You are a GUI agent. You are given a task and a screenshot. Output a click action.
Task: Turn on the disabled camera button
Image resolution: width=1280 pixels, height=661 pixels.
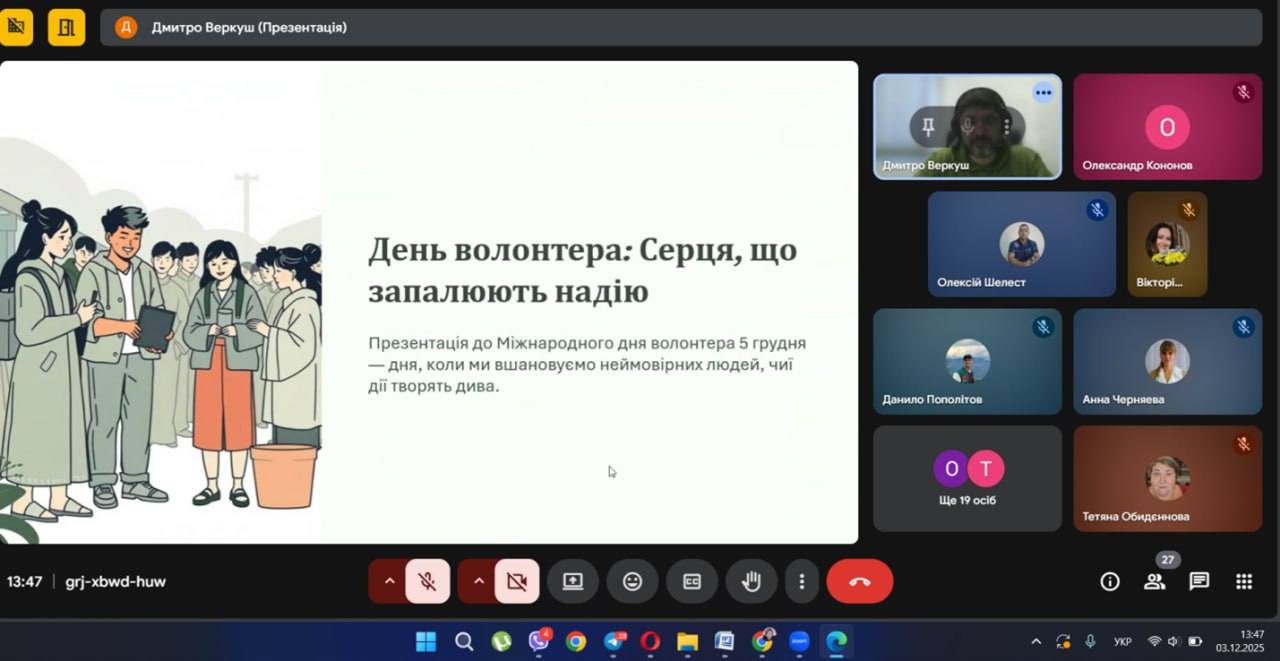[516, 581]
